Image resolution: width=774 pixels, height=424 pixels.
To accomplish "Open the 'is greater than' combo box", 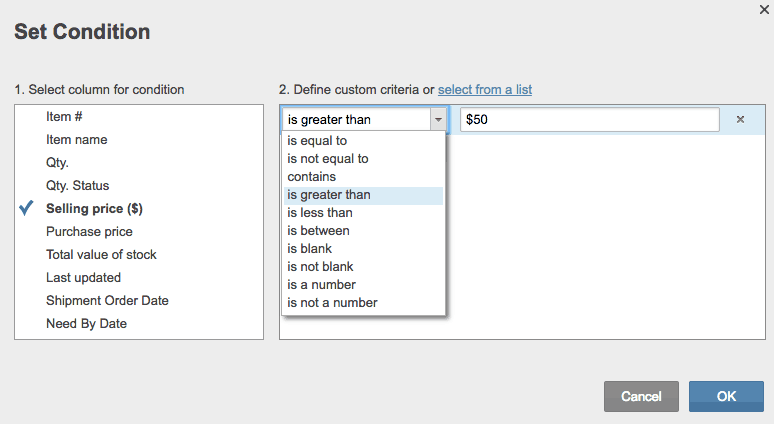I will click(356, 120).
